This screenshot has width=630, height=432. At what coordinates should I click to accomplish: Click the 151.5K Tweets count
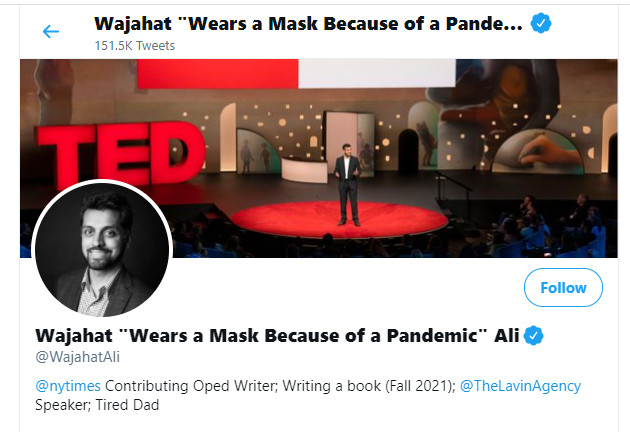point(135,46)
